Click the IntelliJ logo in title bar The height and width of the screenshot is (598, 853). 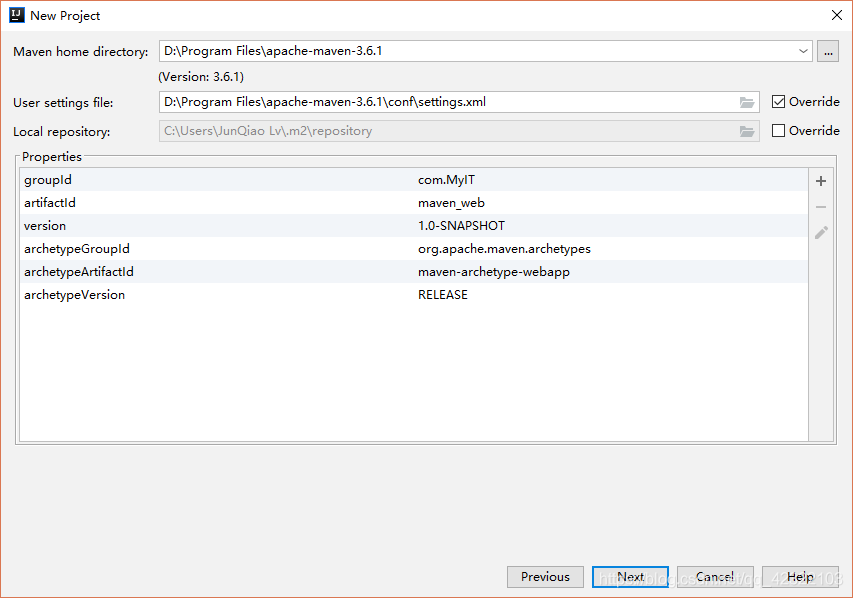click(17, 15)
